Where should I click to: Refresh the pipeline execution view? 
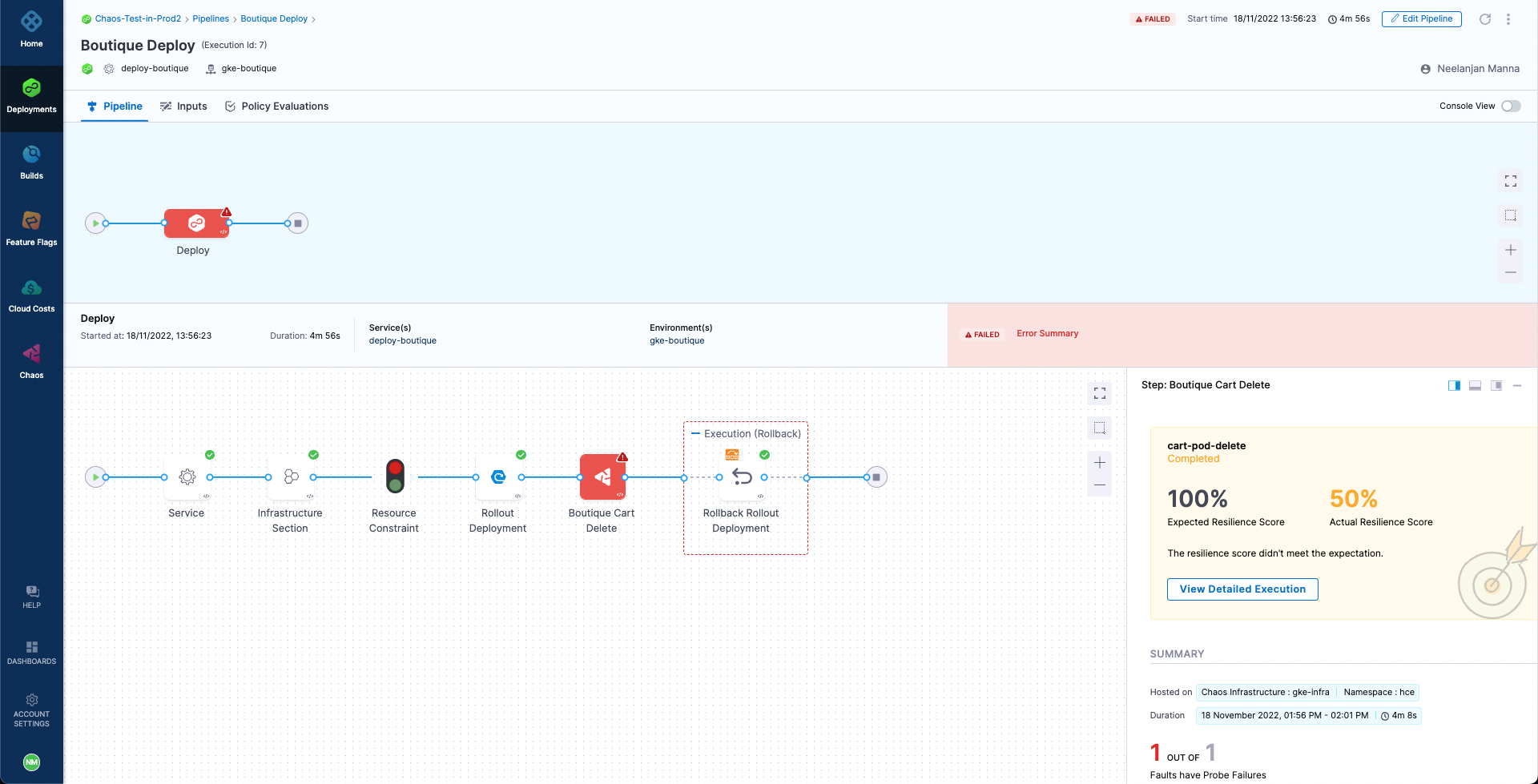coord(1486,18)
